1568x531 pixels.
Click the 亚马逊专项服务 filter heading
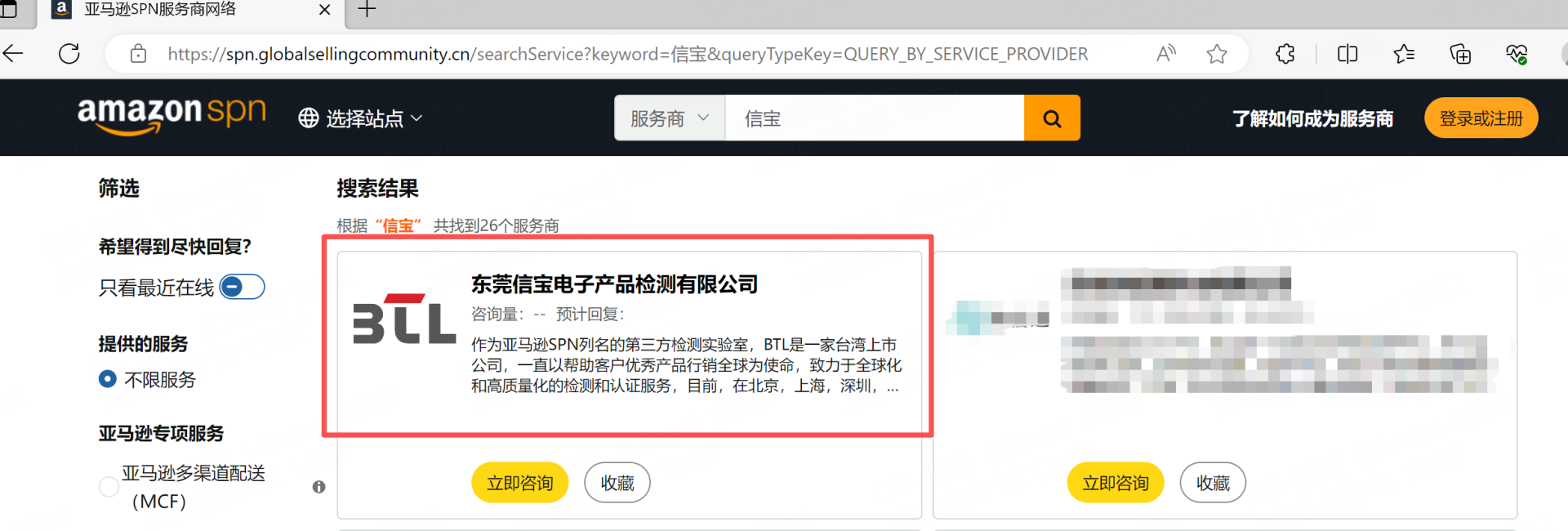pos(161,433)
